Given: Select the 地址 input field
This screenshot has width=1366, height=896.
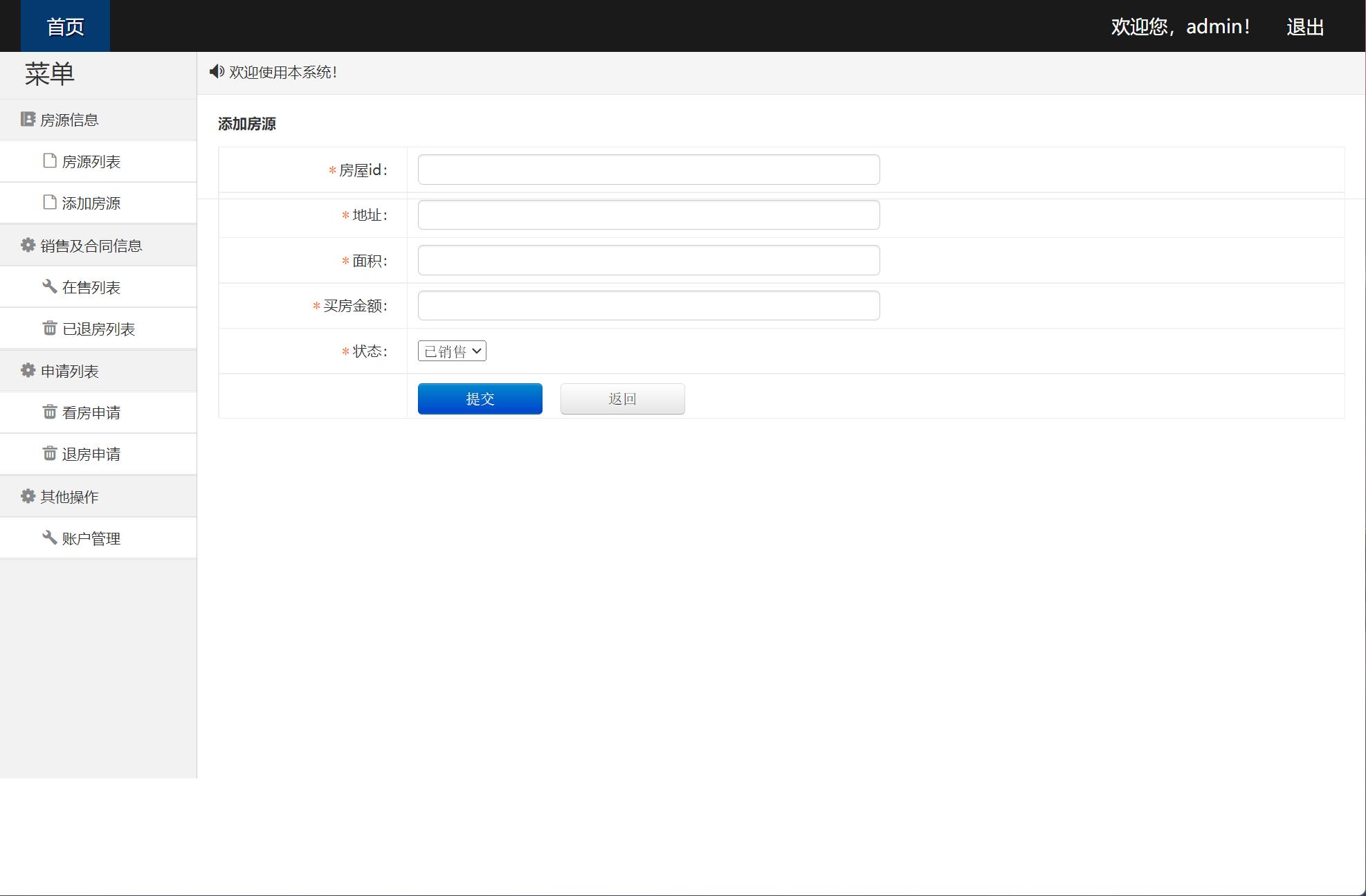Looking at the screenshot, I should coord(648,215).
